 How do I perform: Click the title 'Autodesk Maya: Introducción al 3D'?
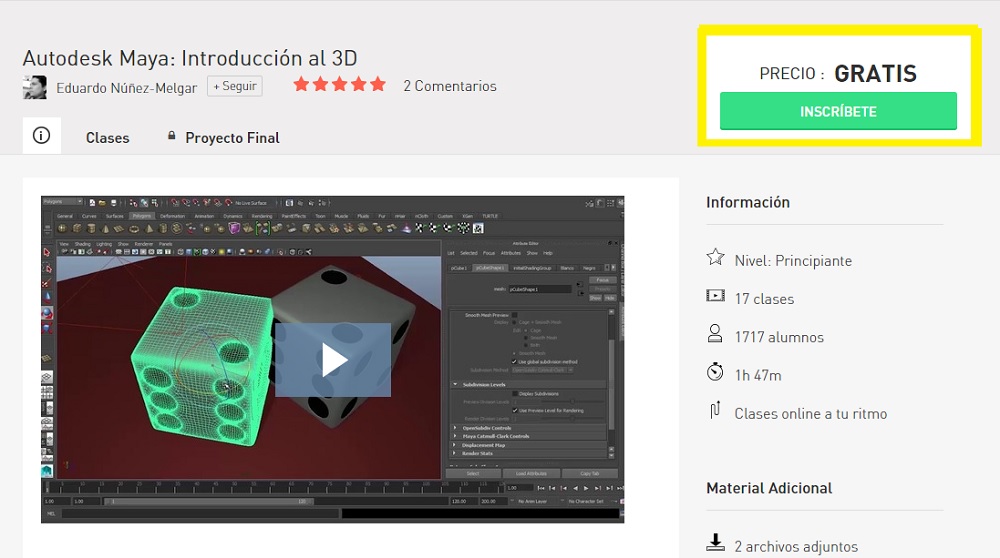tap(190, 58)
